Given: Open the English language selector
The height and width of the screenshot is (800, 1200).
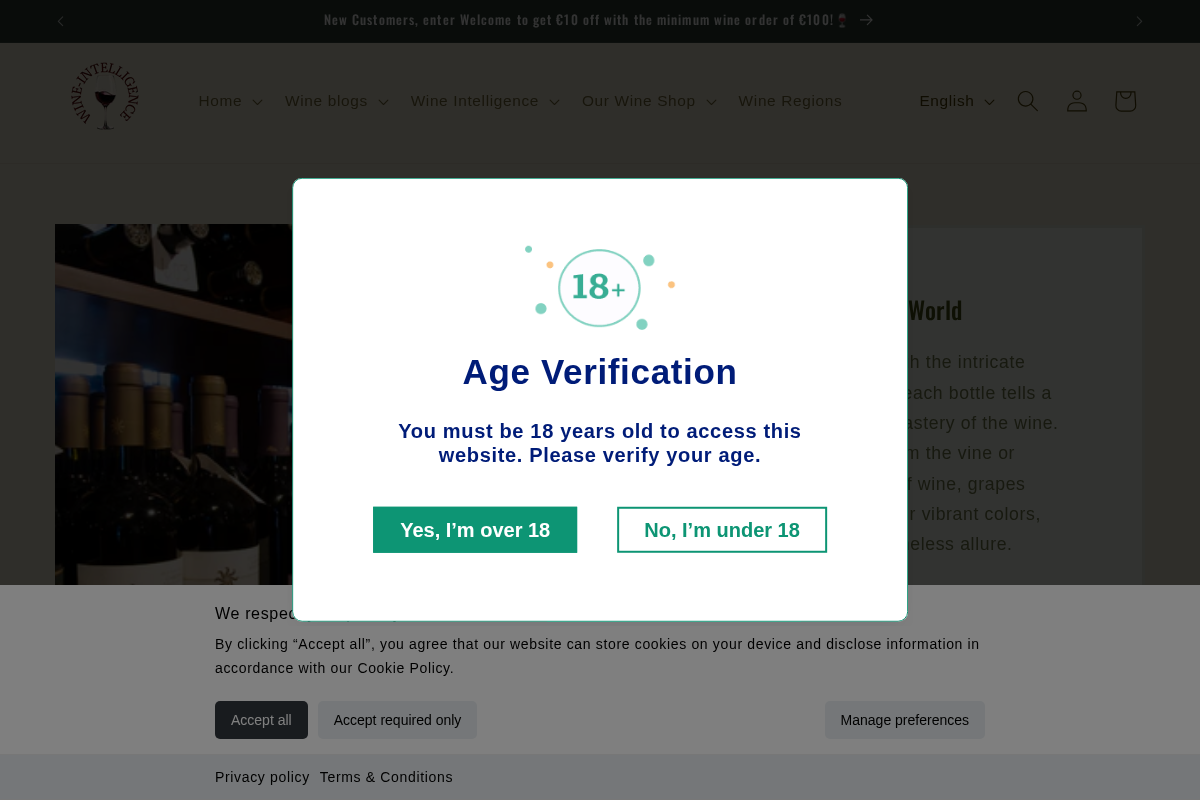Looking at the screenshot, I should [x=957, y=101].
